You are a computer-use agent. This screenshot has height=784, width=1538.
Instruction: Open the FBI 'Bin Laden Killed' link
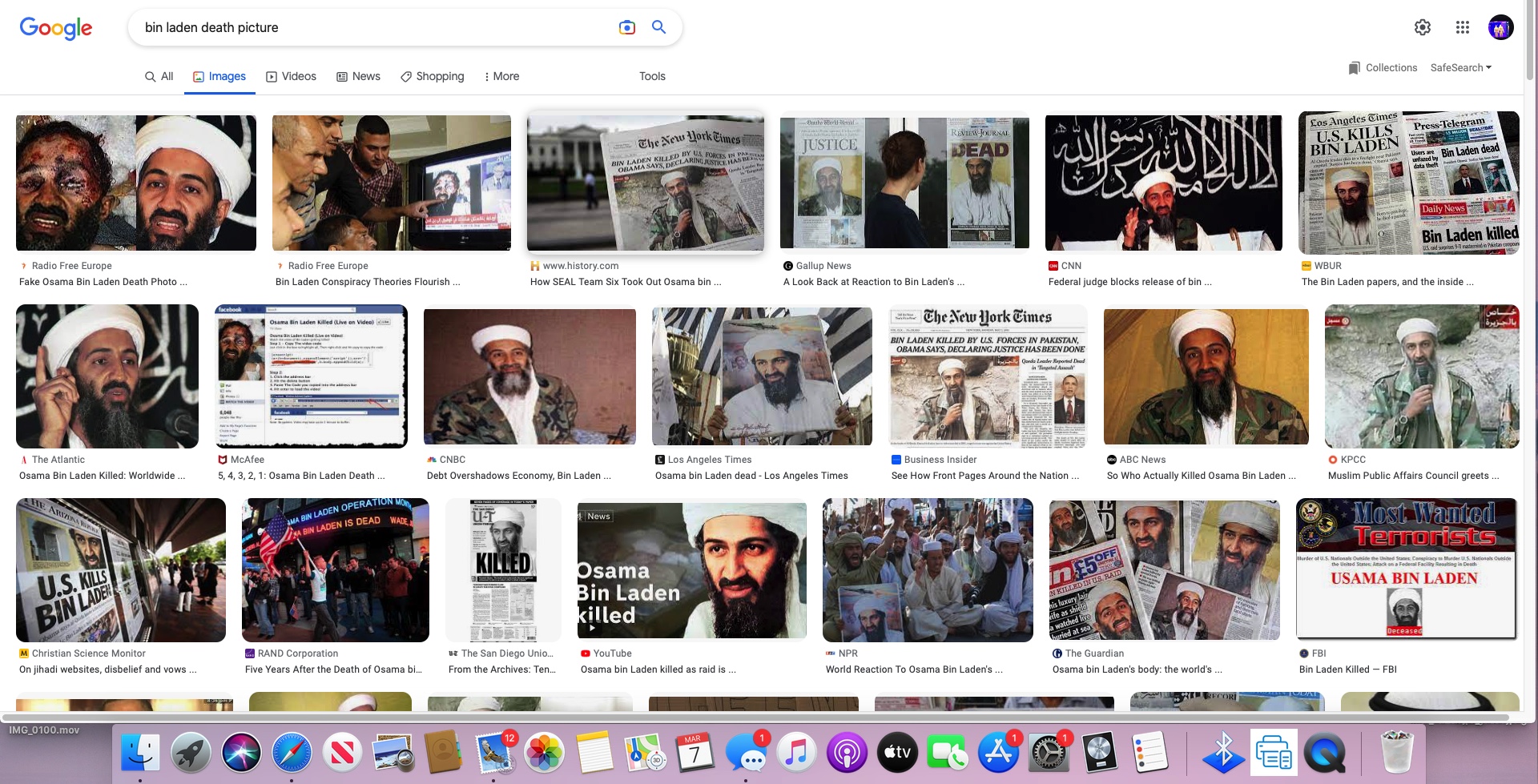[x=1347, y=669]
